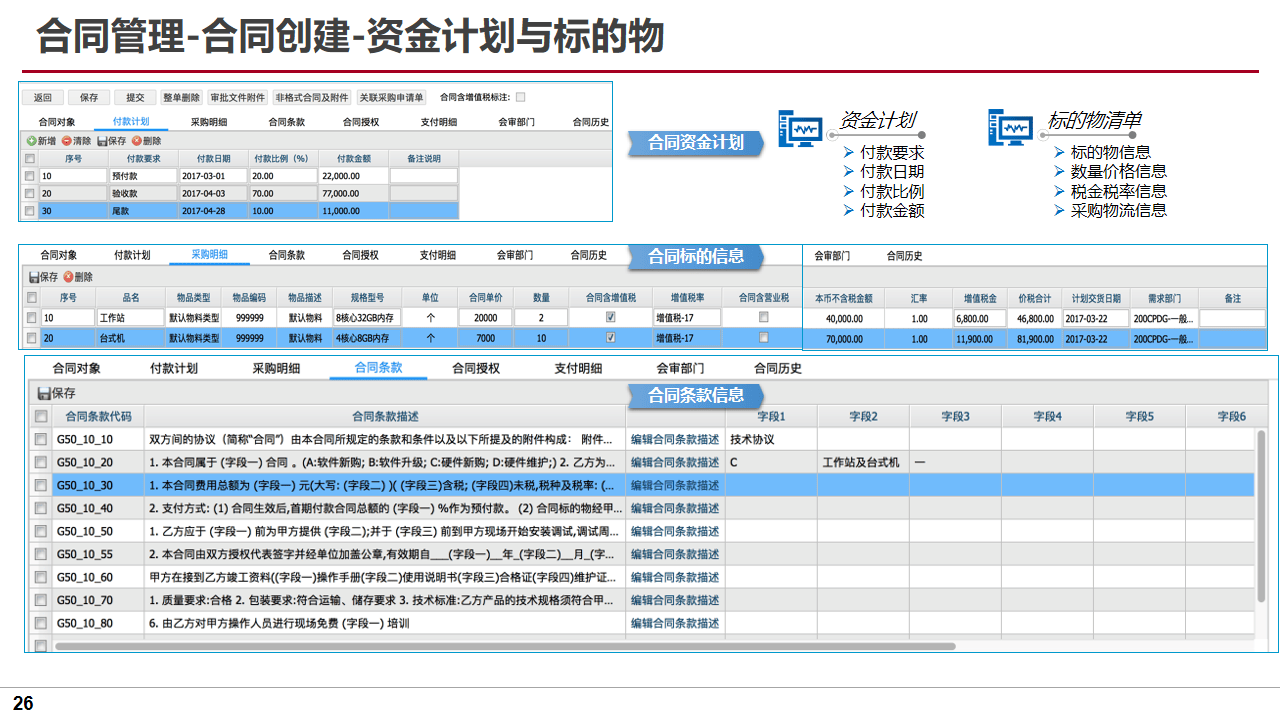Viewport: 1280px width, 720px height.
Task: Open 支付明细 tab in bottom panel
Action: point(578,368)
